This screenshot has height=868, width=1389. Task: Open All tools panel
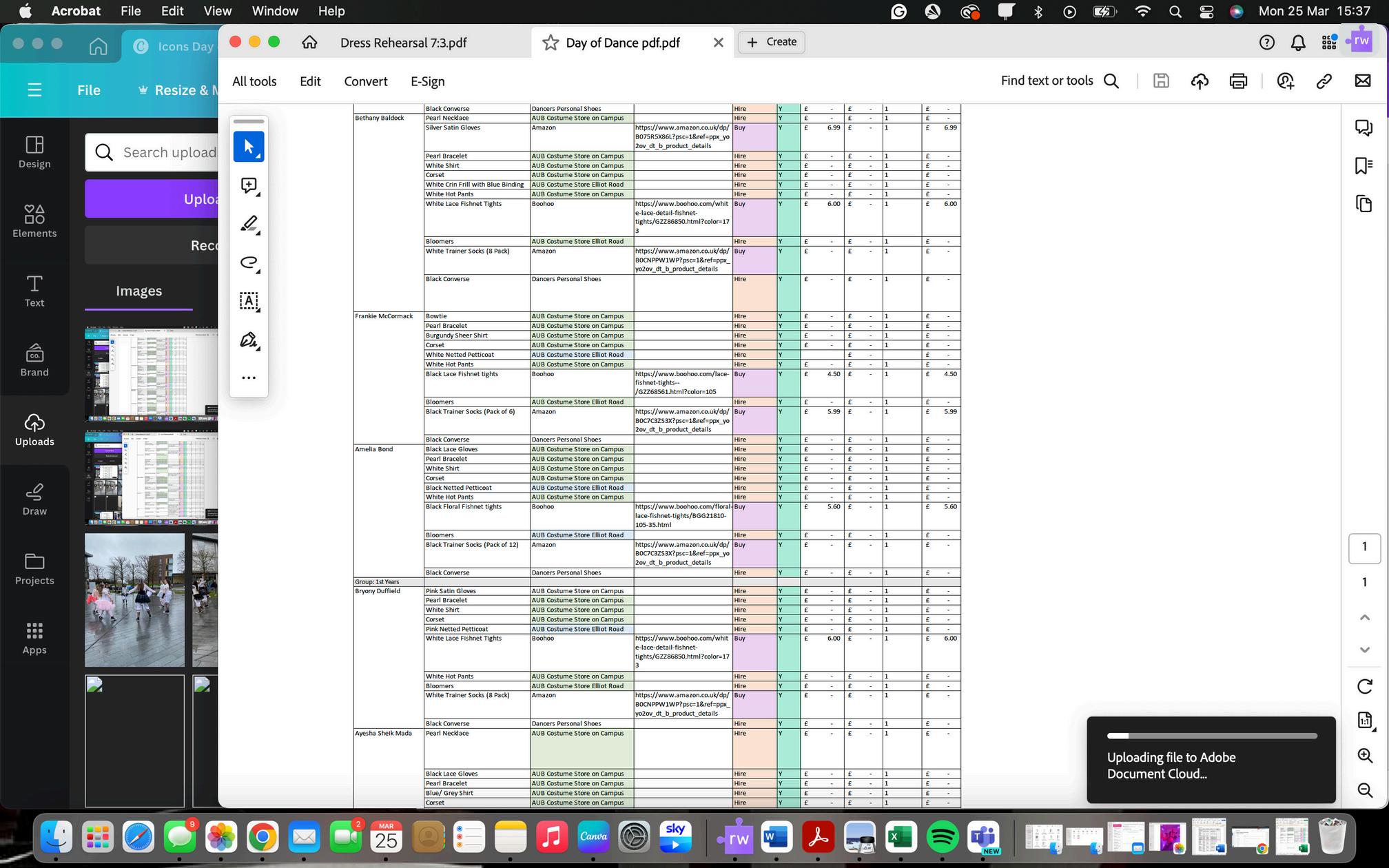(254, 81)
